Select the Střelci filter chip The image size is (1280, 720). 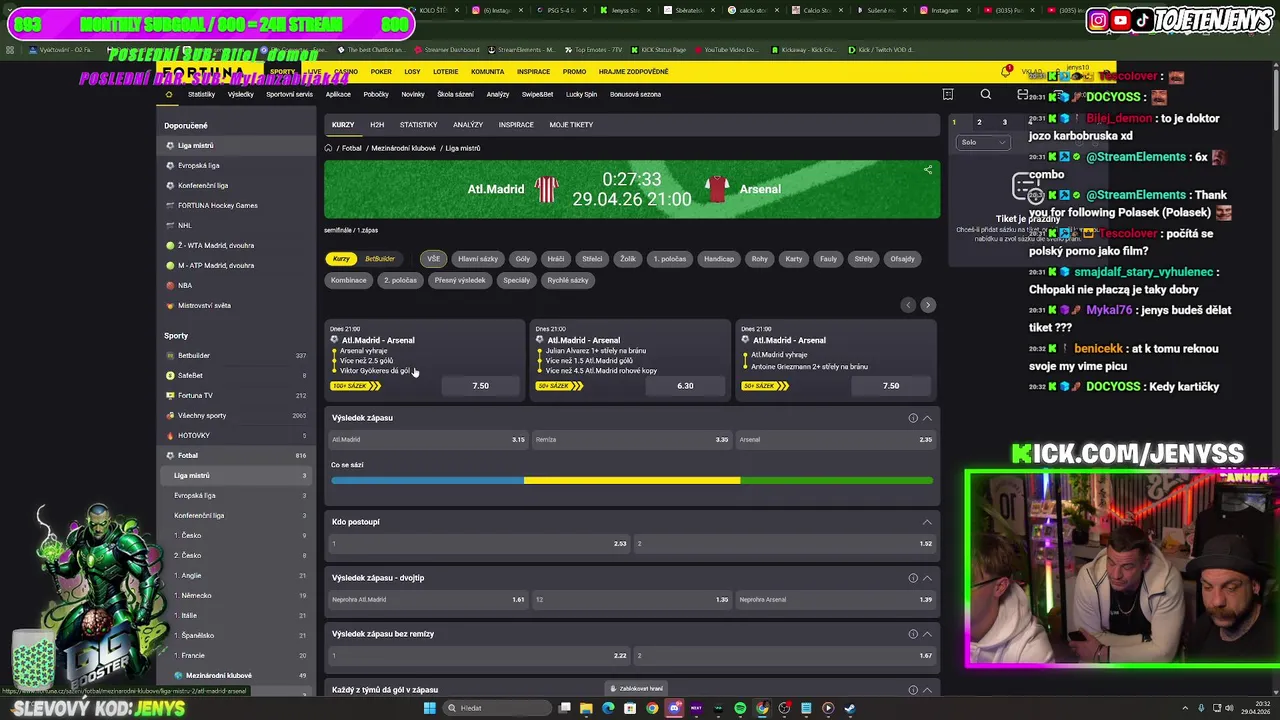592,259
